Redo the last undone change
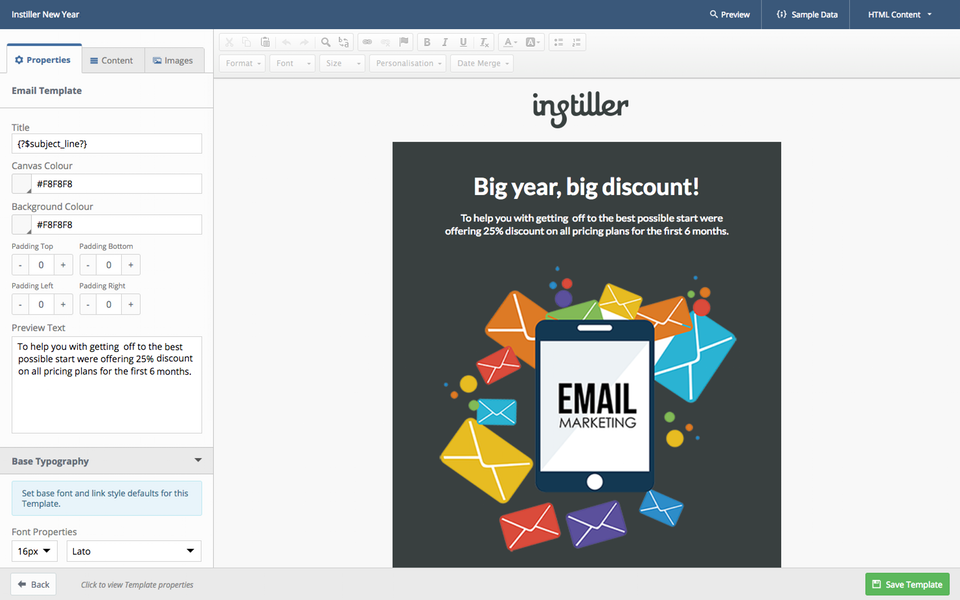 (x=305, y=42)
